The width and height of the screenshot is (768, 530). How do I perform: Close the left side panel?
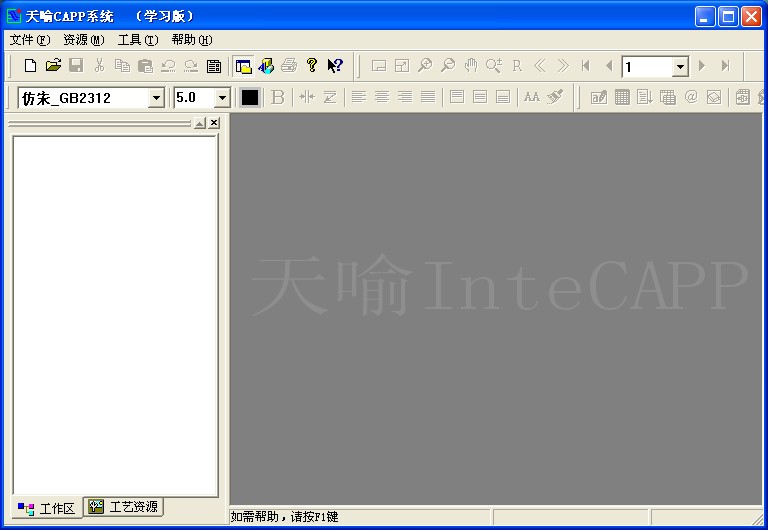tap(214, 123)
